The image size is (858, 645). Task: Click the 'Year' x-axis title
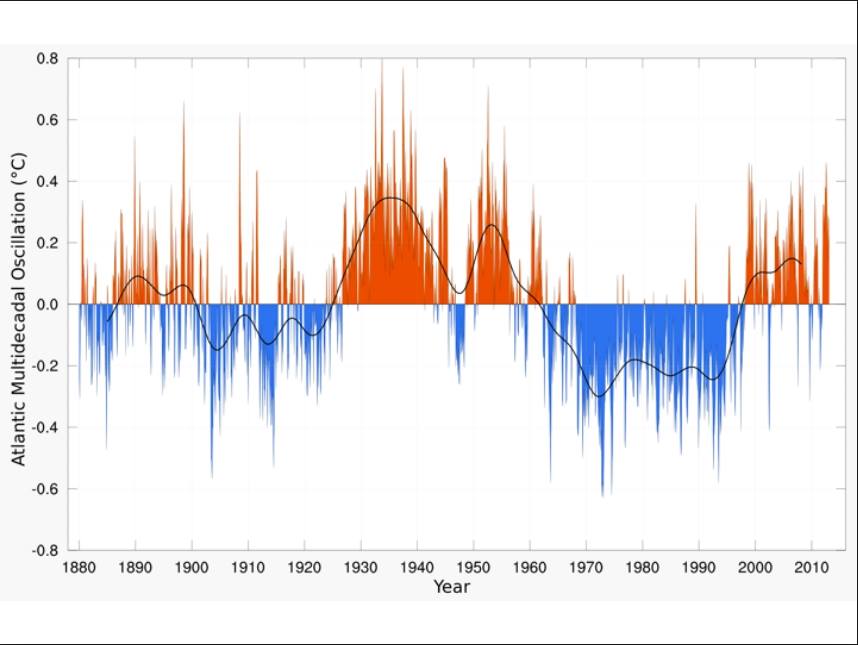click(451, 587)
